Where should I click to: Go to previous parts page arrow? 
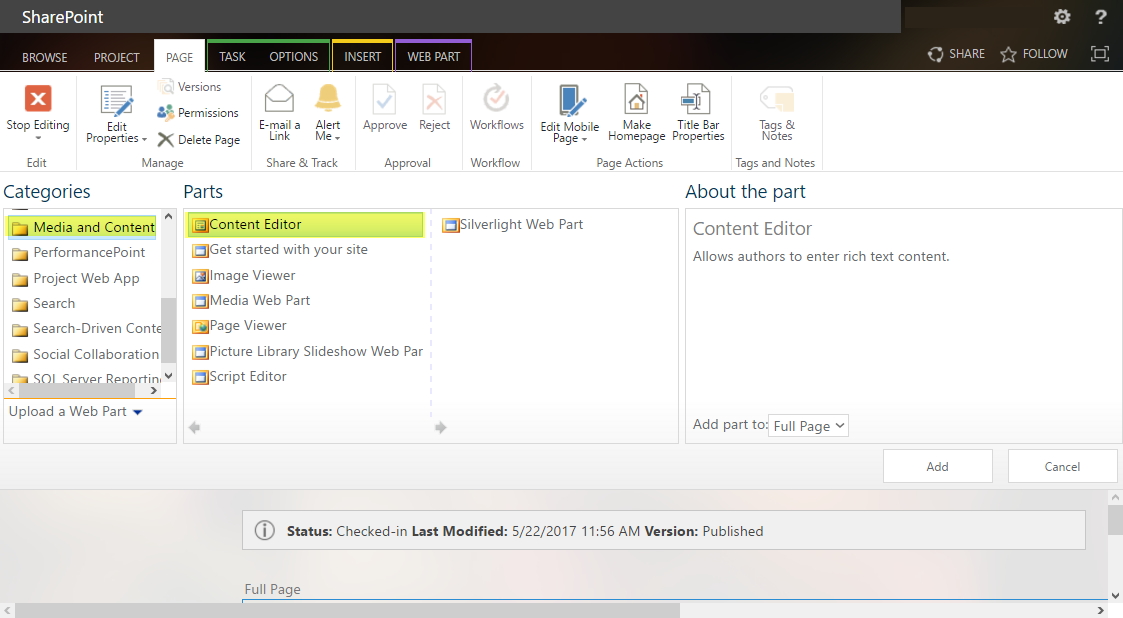click(x=194, y=428)
